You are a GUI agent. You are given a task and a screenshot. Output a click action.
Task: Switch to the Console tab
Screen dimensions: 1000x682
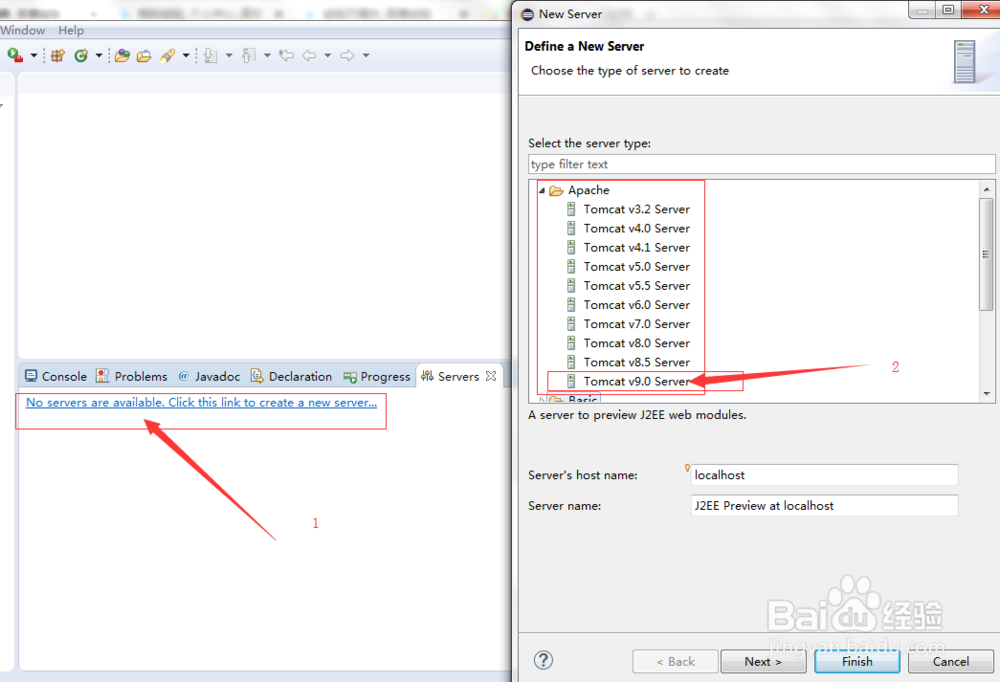55,376
